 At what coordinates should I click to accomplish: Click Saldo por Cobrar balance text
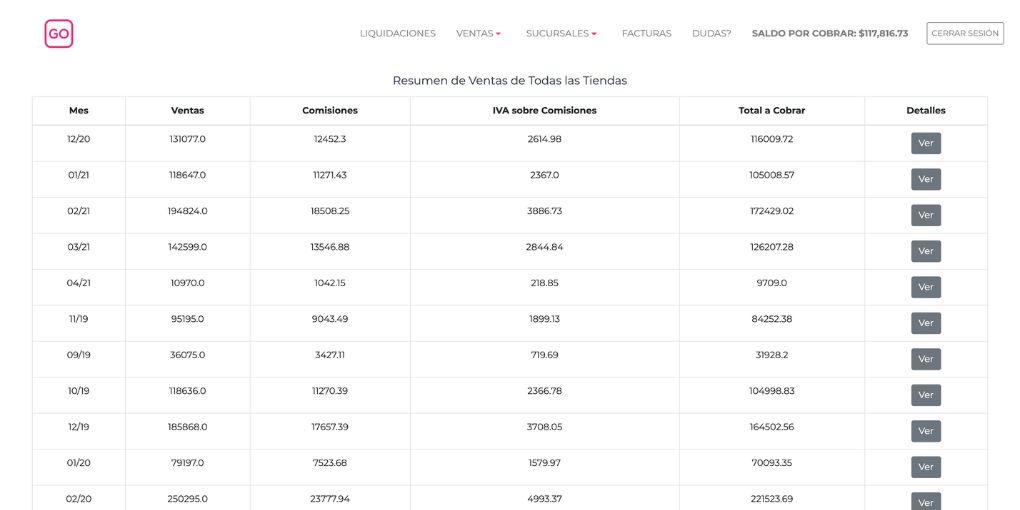pos(829,33)
